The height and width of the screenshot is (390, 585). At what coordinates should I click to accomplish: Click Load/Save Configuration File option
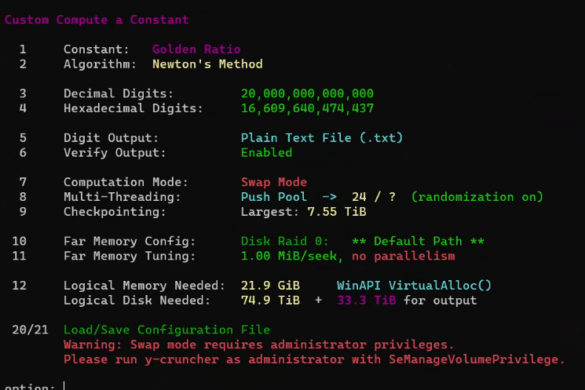tap(167, 330)
